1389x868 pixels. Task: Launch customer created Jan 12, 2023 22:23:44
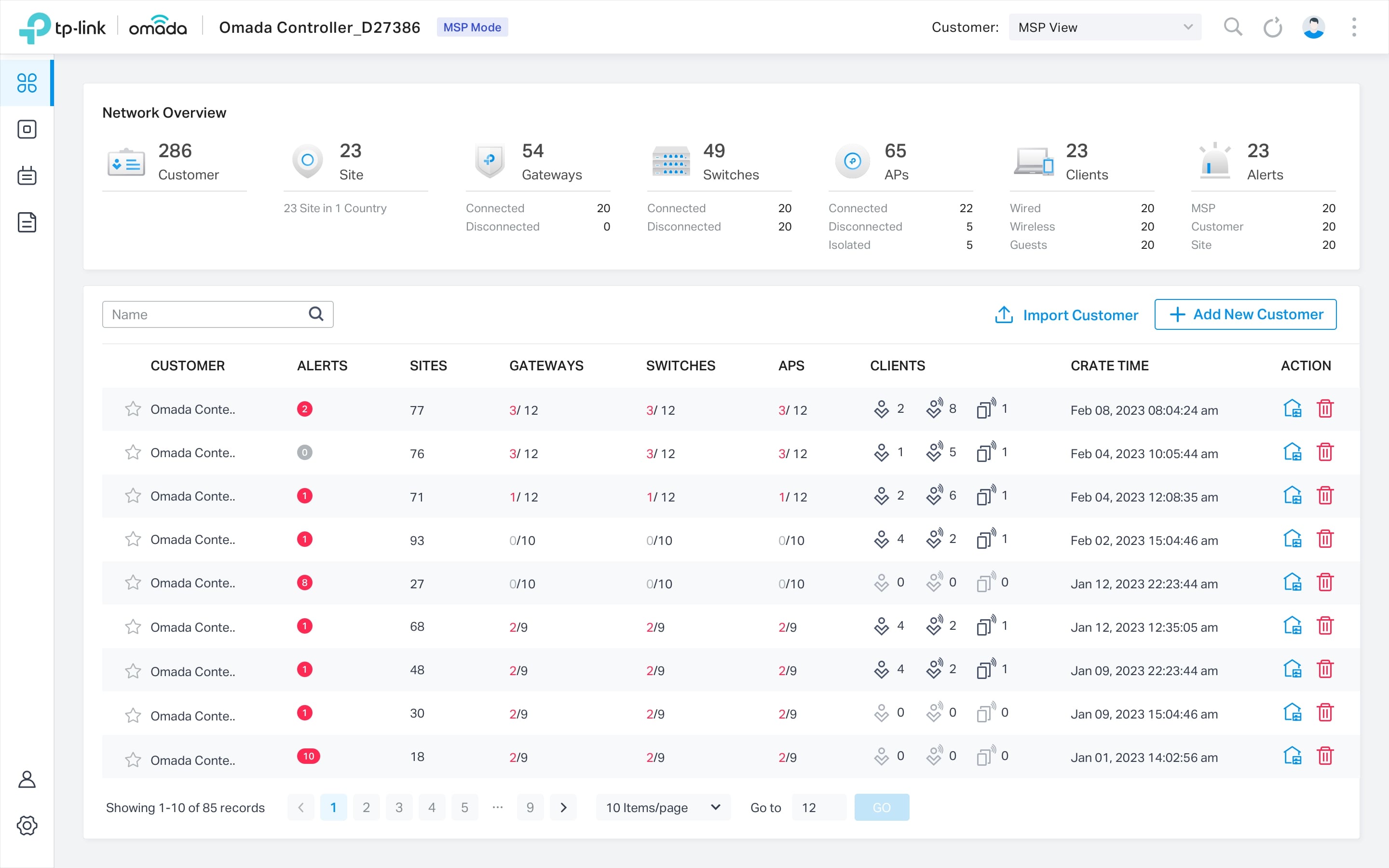tap(1293, 583)
